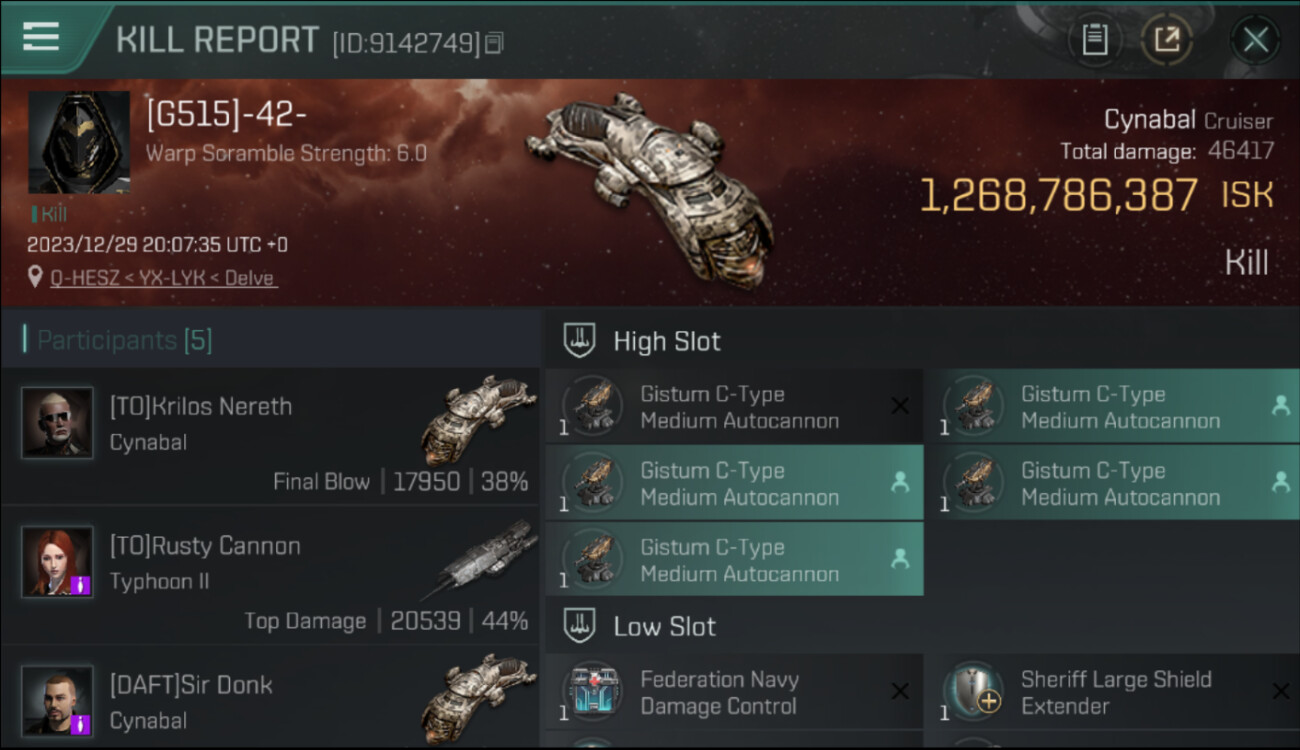Tap Sir Donk's pilot portrait

point(57,700)
